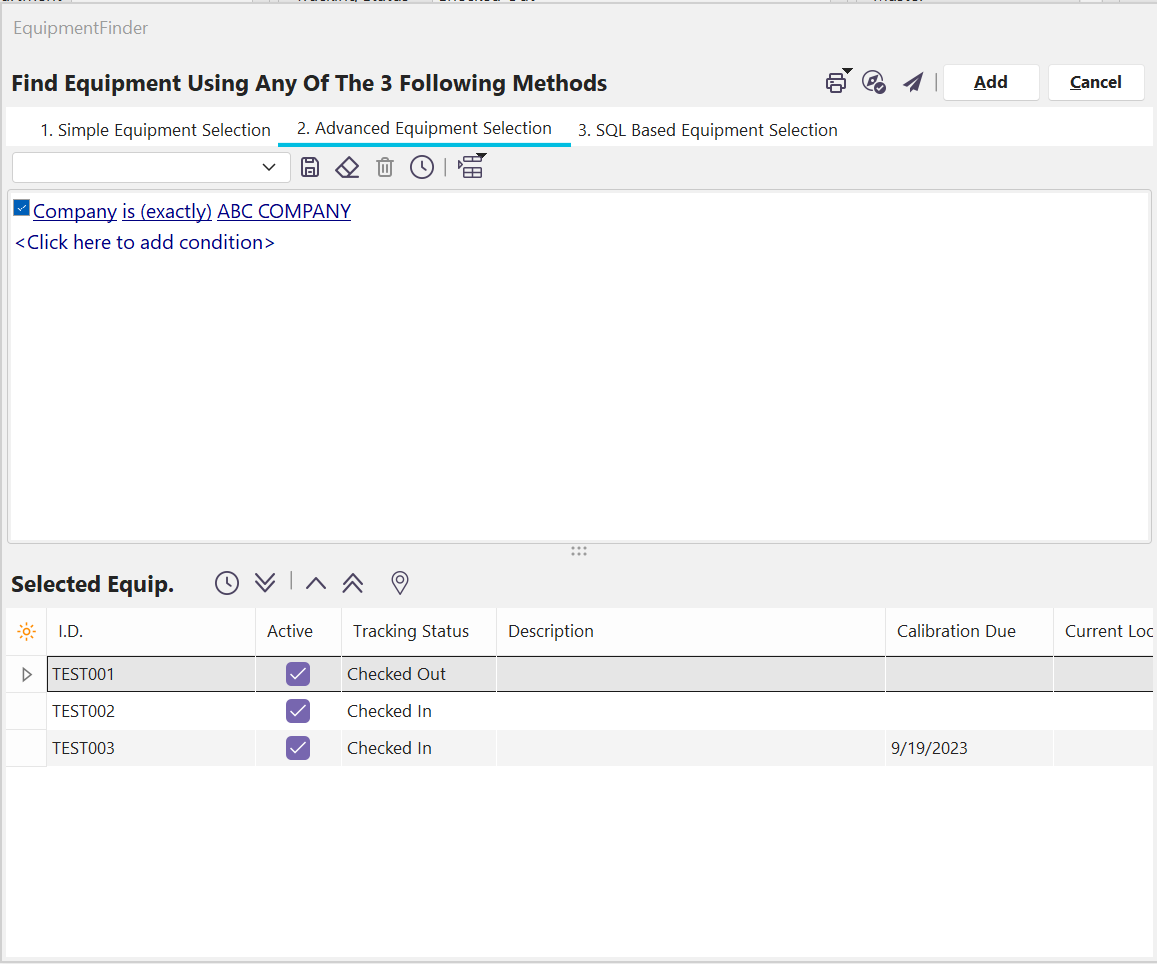
Task: Click the paper plane send icon
Action: click(912, 83)
